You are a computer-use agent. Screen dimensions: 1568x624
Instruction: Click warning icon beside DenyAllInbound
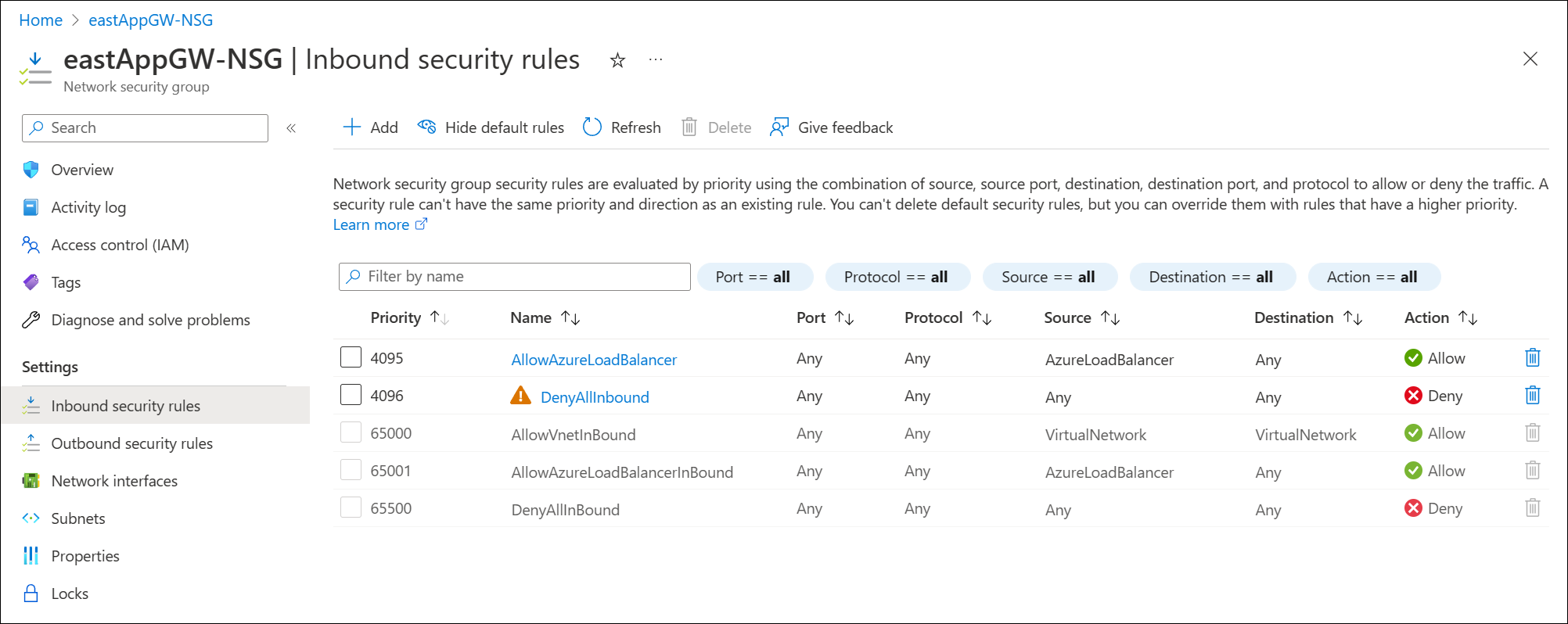click(x=520, y=396)
